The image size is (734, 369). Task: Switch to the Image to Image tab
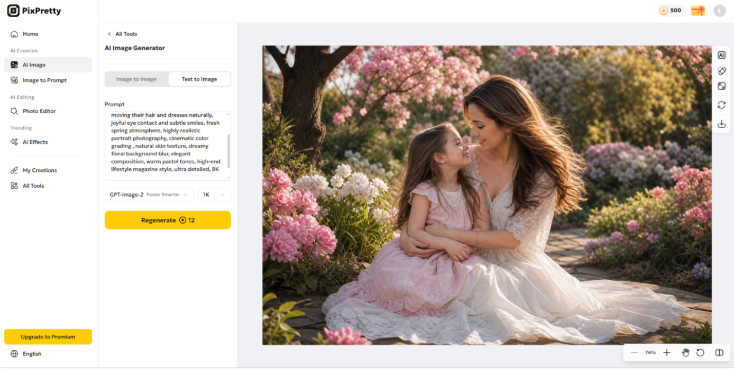pos(136,79)
